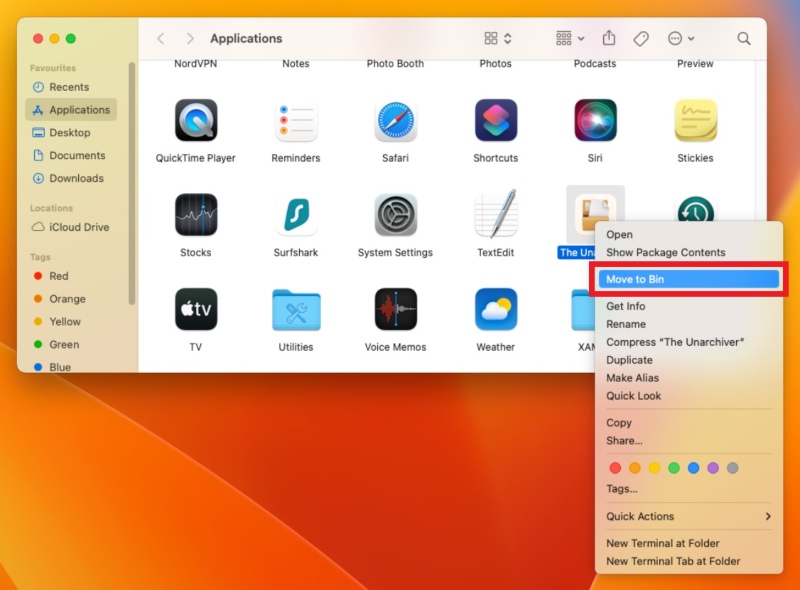Image resolution: width=800 pixels, height=590 pixels.
Task: Click the NordVPN label
Action: (196, 64)
